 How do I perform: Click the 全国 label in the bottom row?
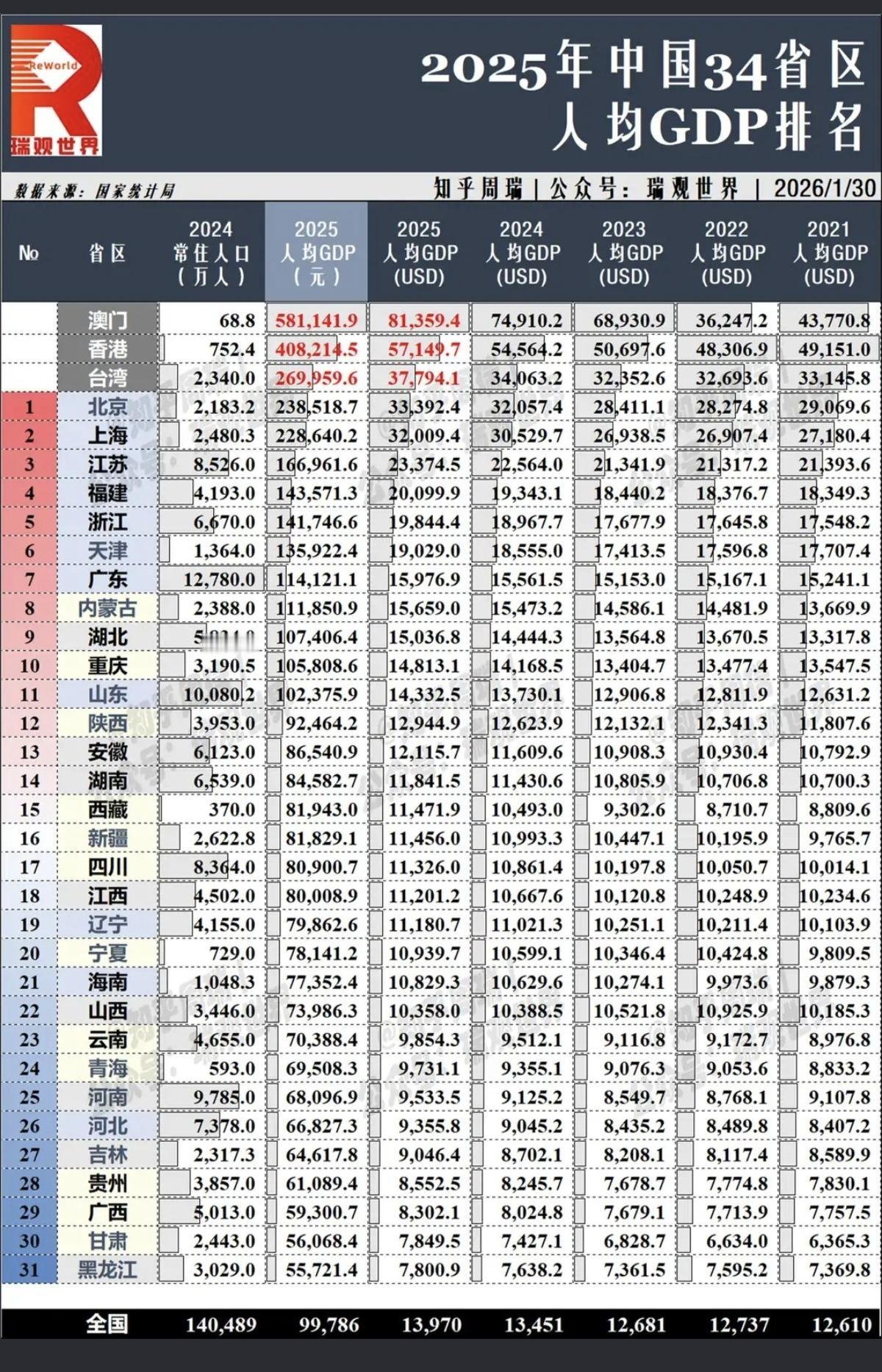(107, 1324)
